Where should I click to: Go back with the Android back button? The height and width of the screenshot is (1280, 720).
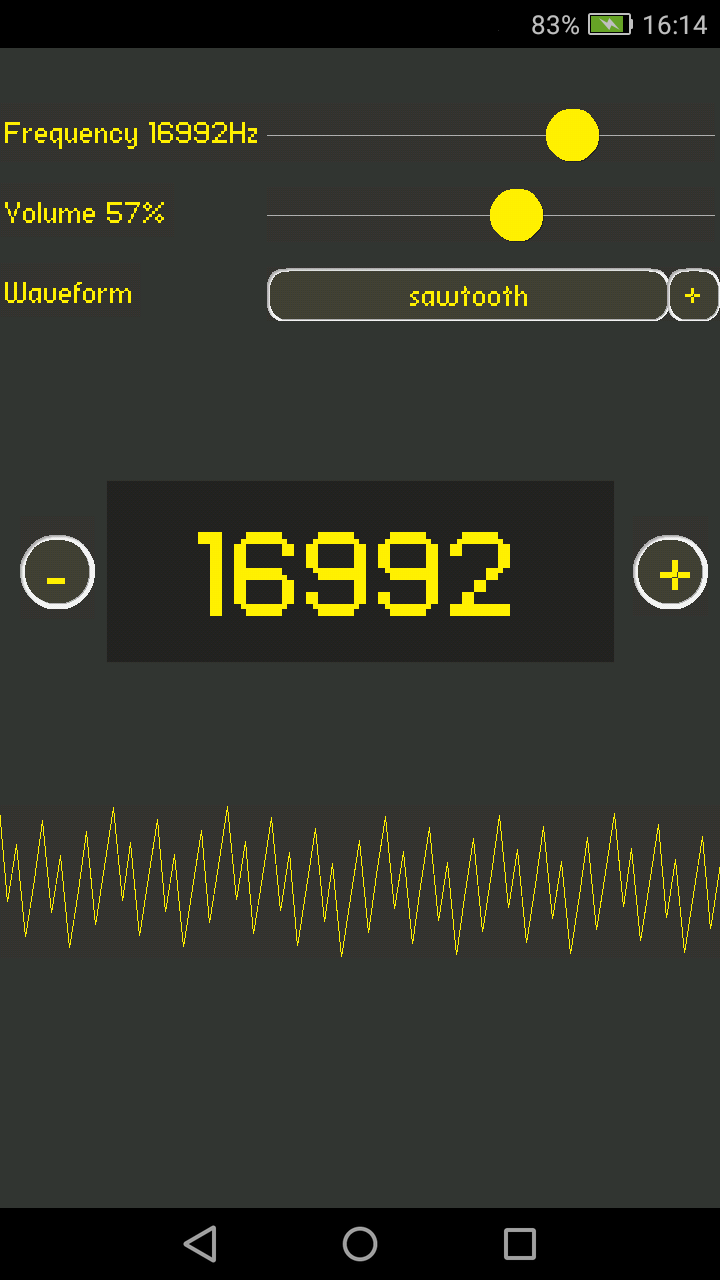coord(200,1244)
